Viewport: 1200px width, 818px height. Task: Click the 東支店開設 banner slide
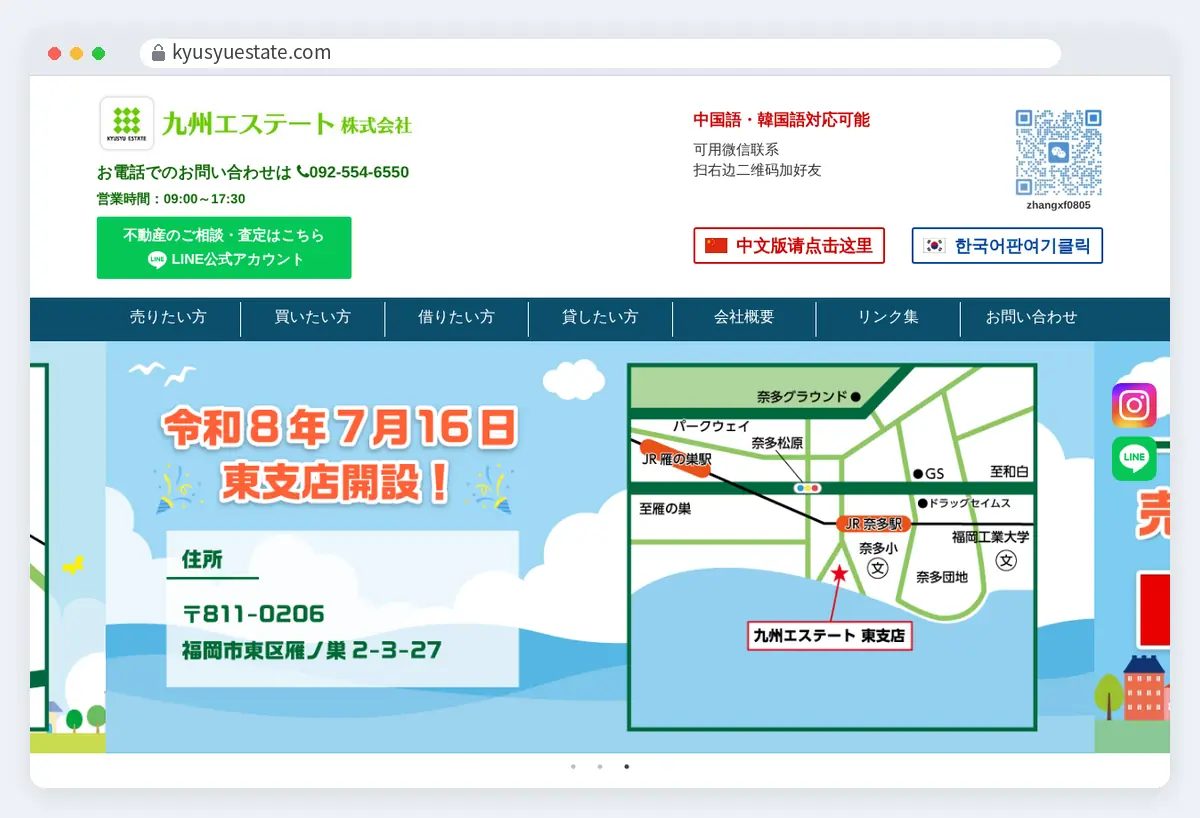point(600,547)
